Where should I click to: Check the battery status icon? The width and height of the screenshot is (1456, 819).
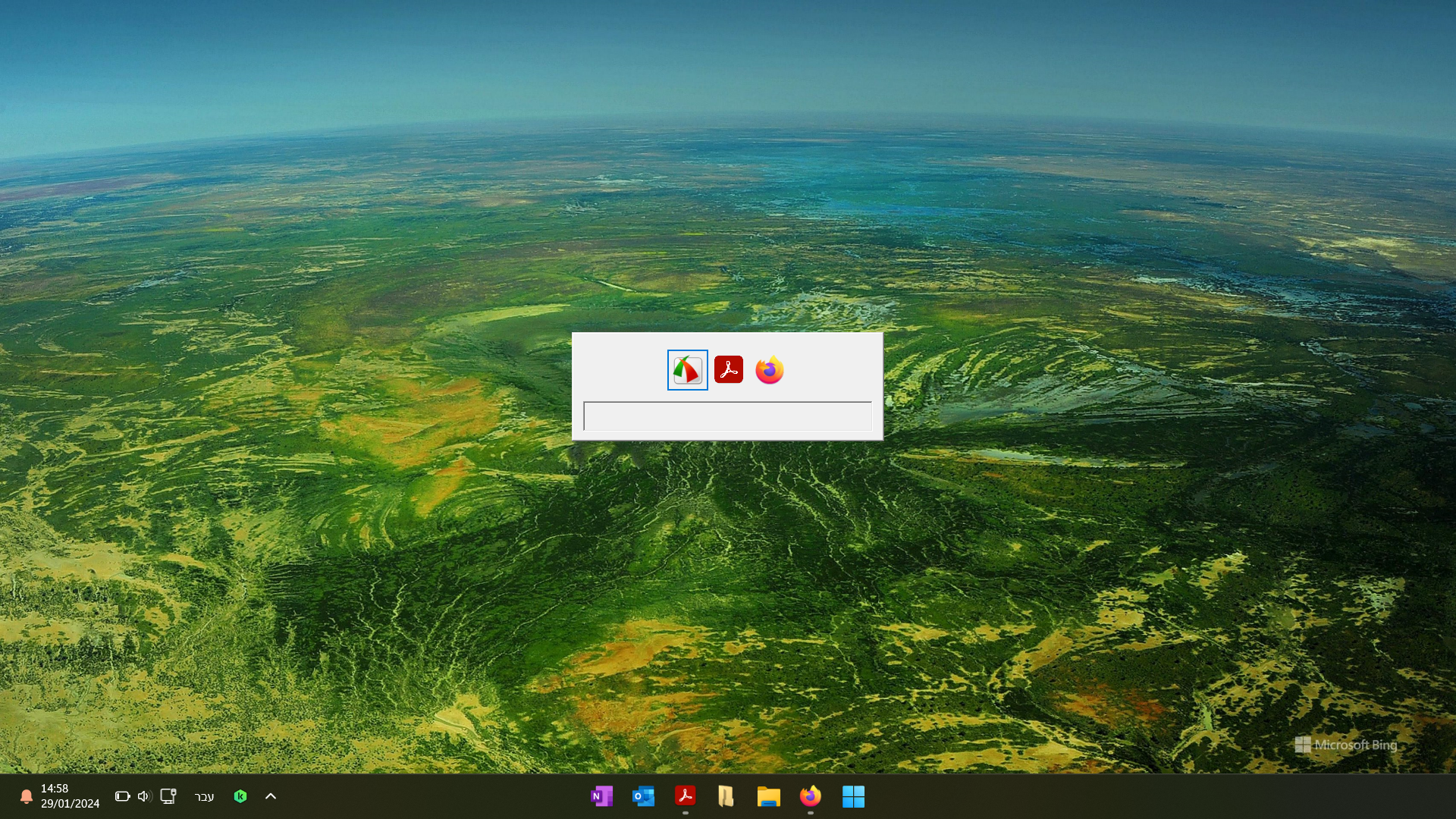click(x=122, y=796)
